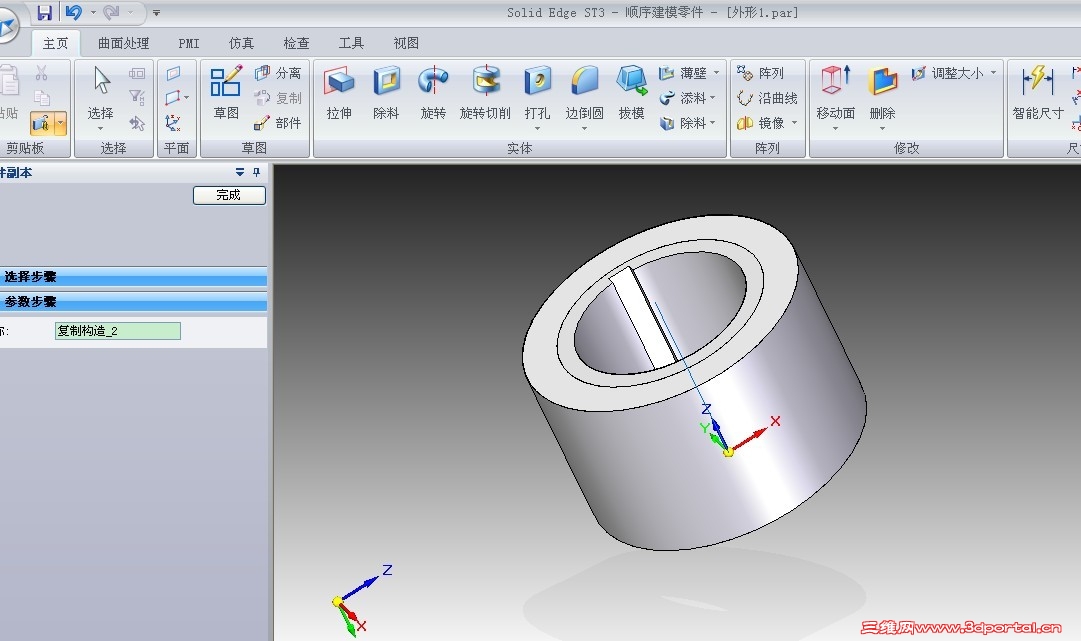The width and height of the screenshot is (1081, 641).
Task: Click the X axis of the model triad
Action: coord(753,437)
